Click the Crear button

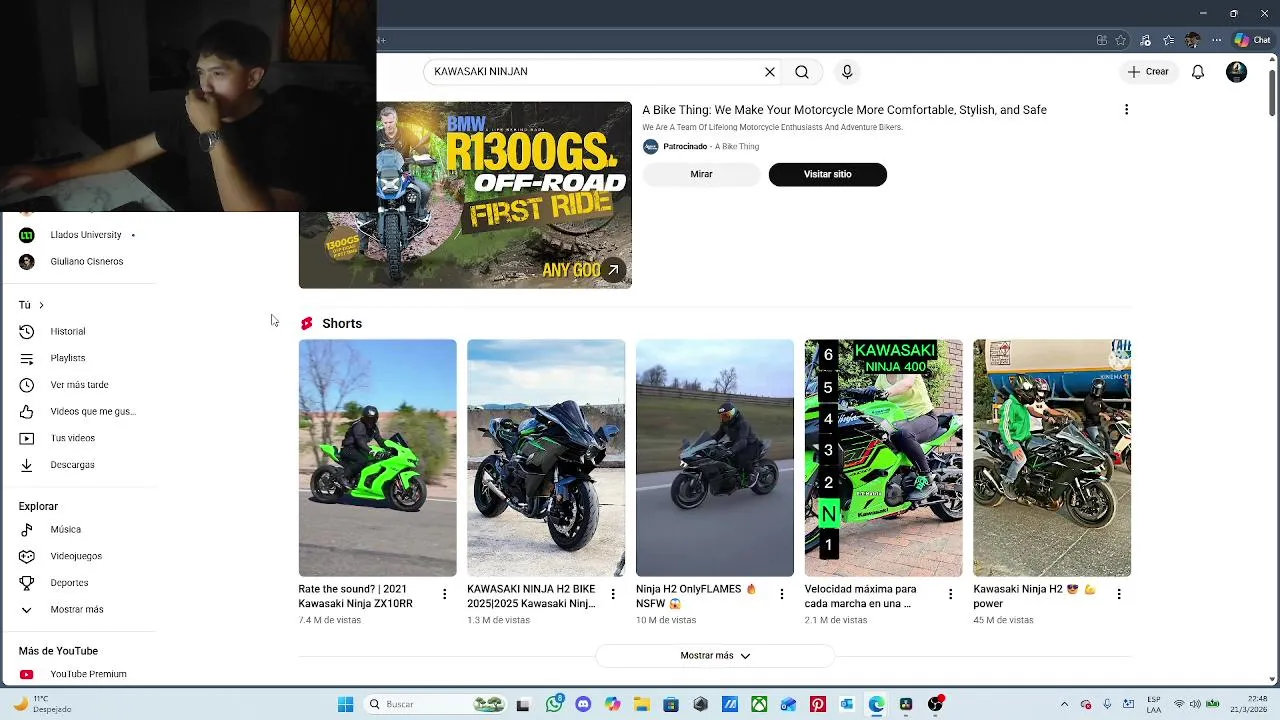tap(1148, 72)
